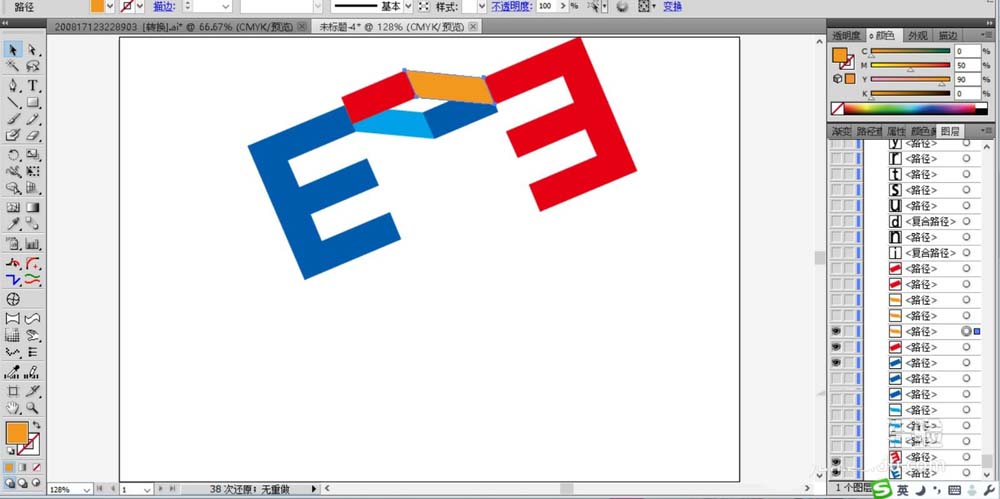The height and width of the screenshot is (499, 1000).
Task: Open the zoom level dropdown showing 128%
Action: (x=87, y=489)
